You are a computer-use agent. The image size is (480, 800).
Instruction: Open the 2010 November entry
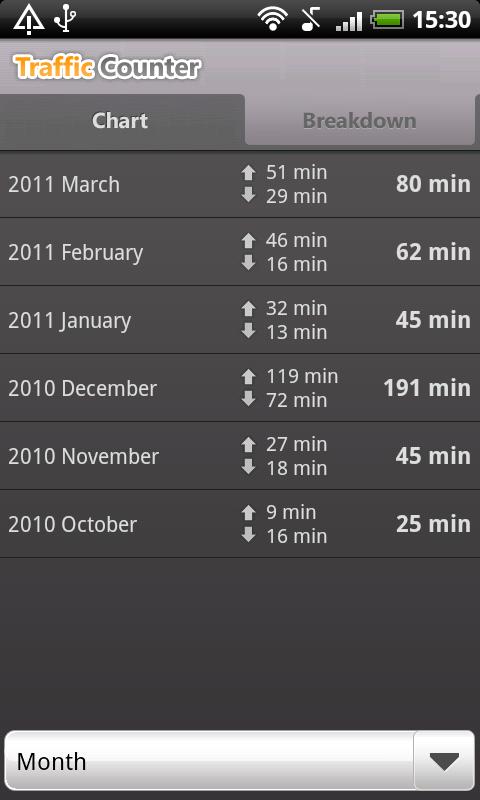coord(240,456)
